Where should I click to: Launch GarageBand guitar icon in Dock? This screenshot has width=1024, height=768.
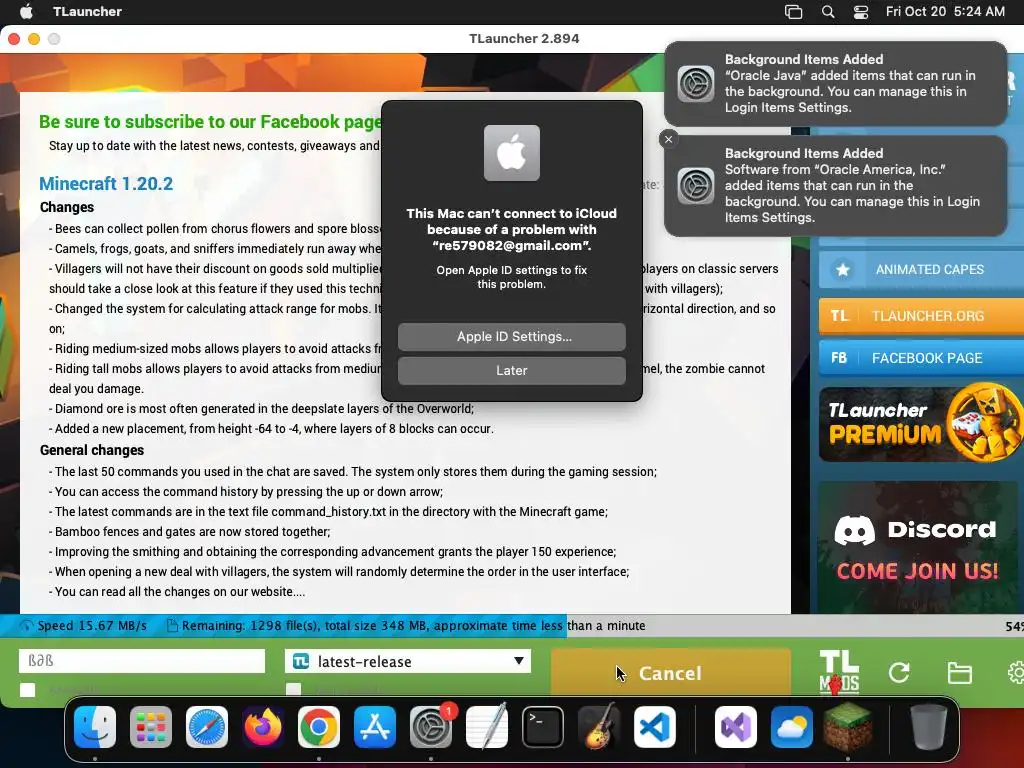[599, 727]
